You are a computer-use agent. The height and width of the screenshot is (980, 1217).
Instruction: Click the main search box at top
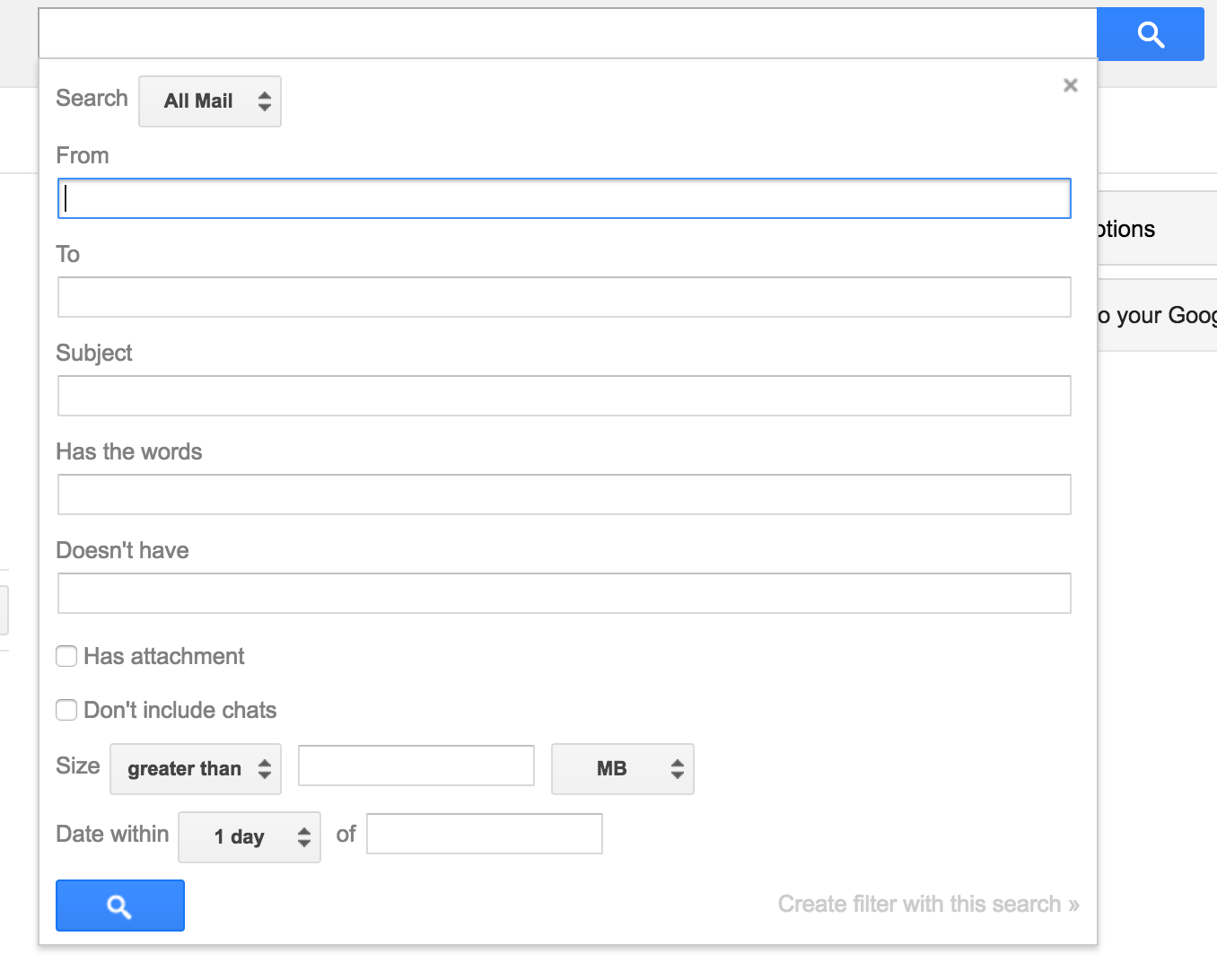coord(568,34)
